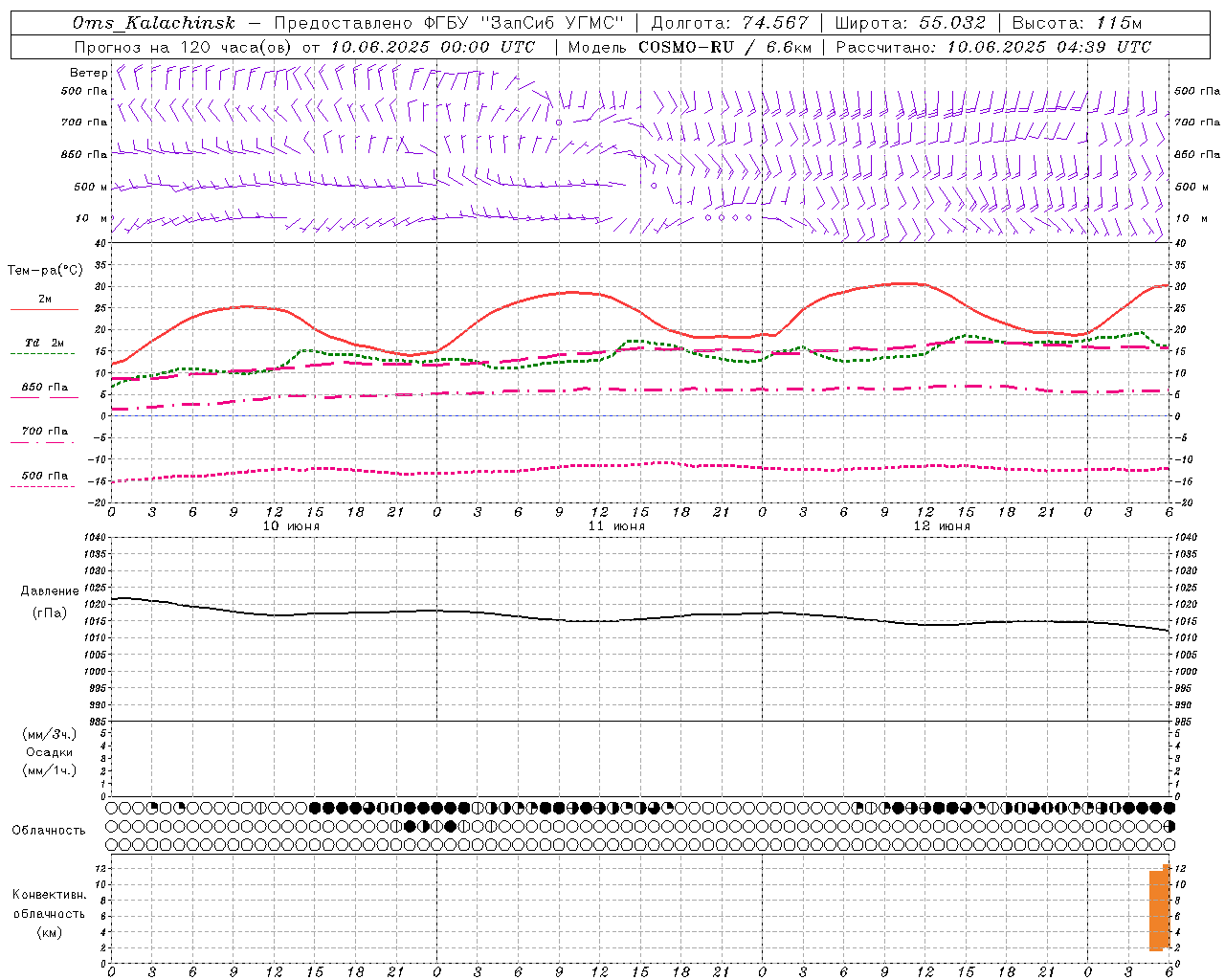The width and height of the screenshot is (1225, 980).
Task: Click the Тем-ра(°C) panel label
Action: (x=45, y=271)
